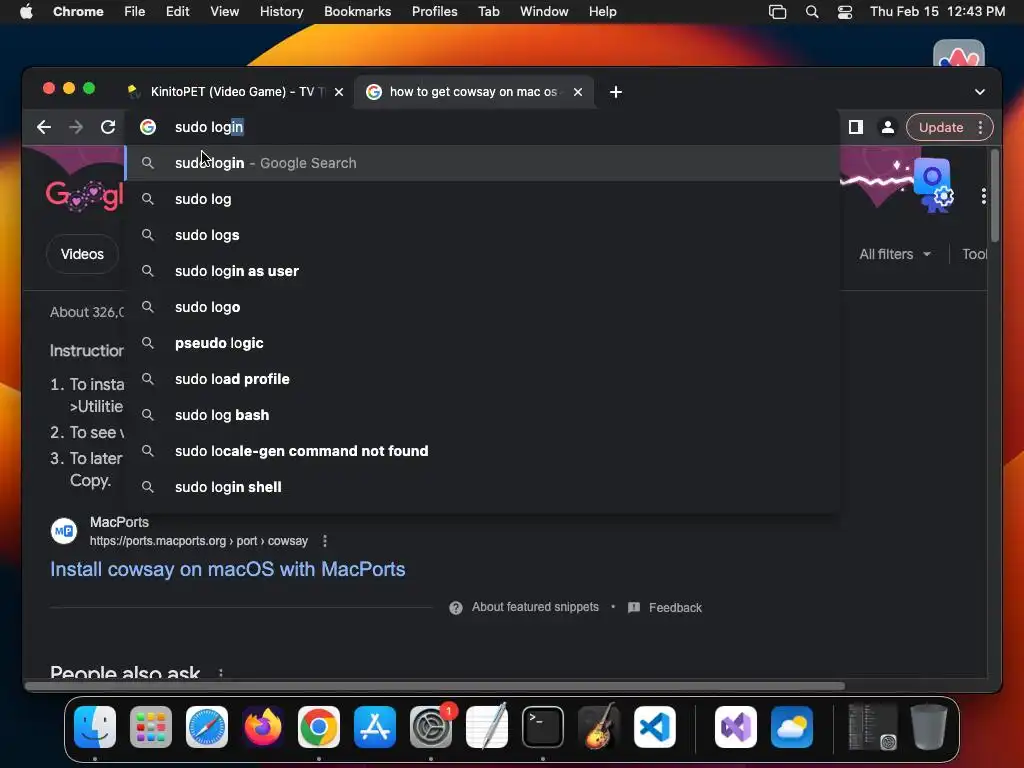This screenshot has width=1024, height=768.
Task: Click the Google doodle logo
Action: click(84, 195)
